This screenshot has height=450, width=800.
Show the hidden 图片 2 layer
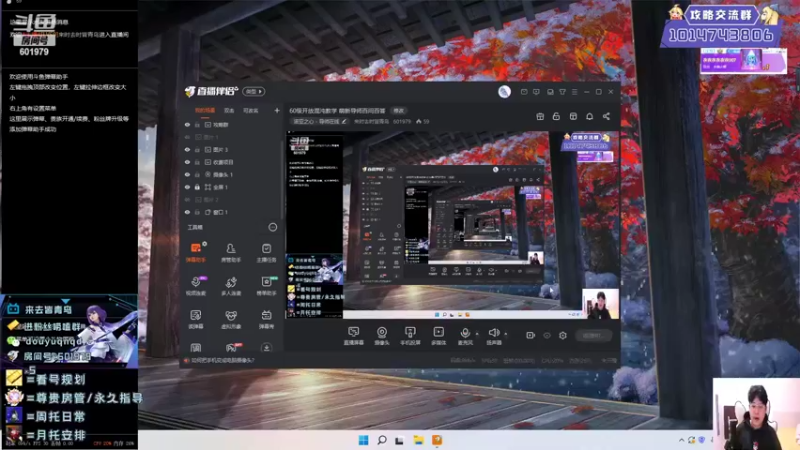(187, 199)
